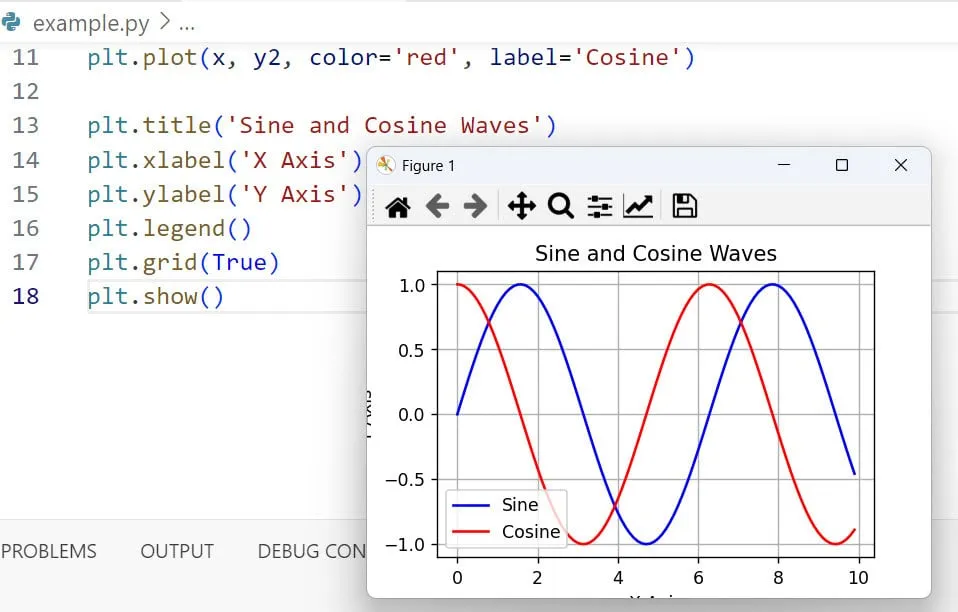Image resolution: width=958 pixels, height=612 pixels.
Task: Click the x-axis tick label 6
Action: click(x=698, y=578)
